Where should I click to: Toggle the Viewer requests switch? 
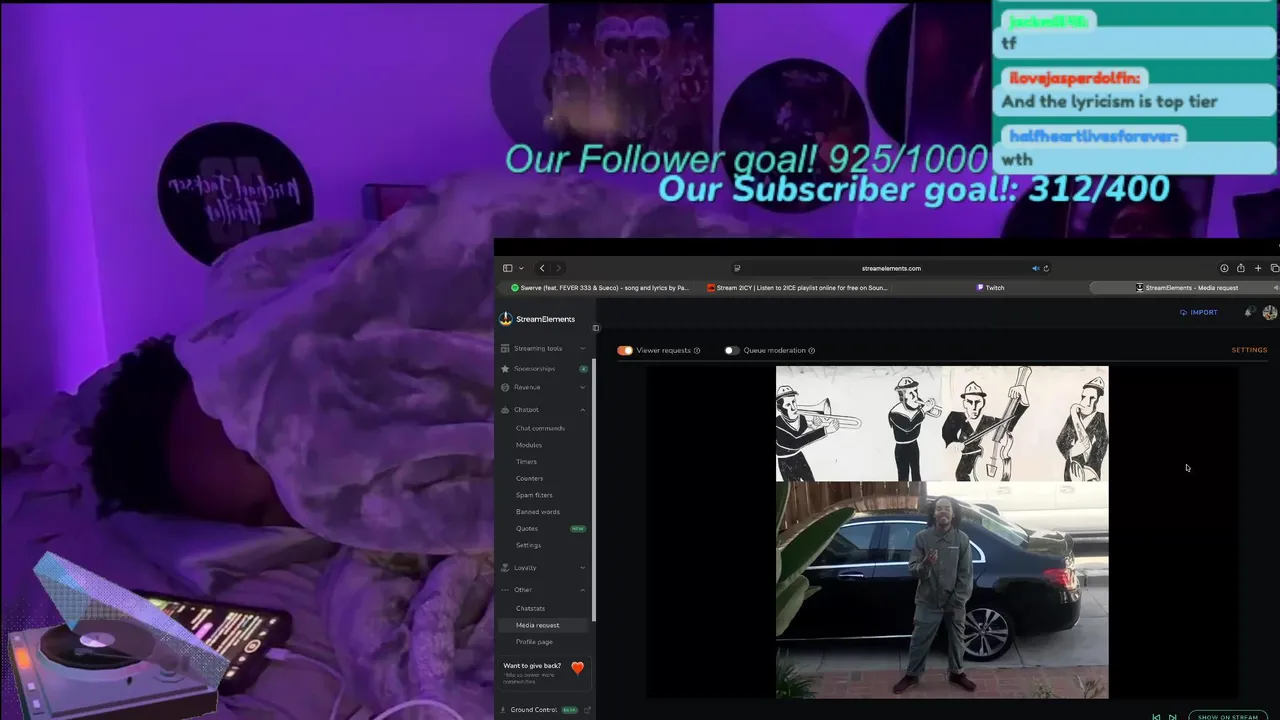625,351
